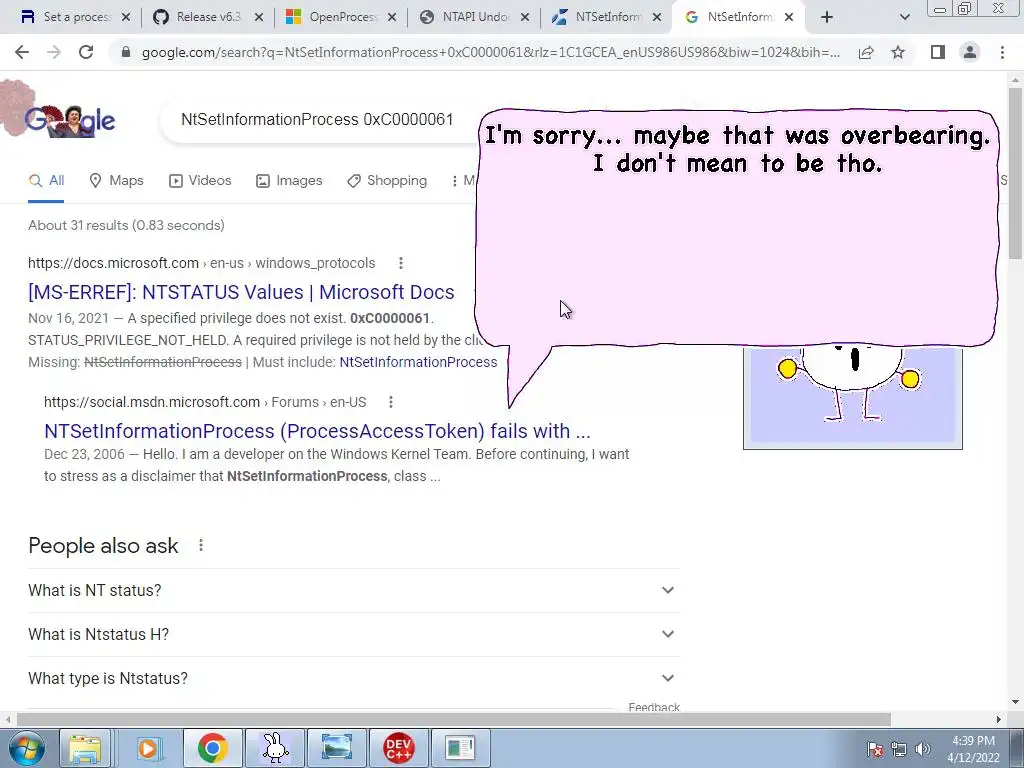1024x768 pixels.
Task: Open options for docs.microsoft.com result
Action: tap(401, 263)
